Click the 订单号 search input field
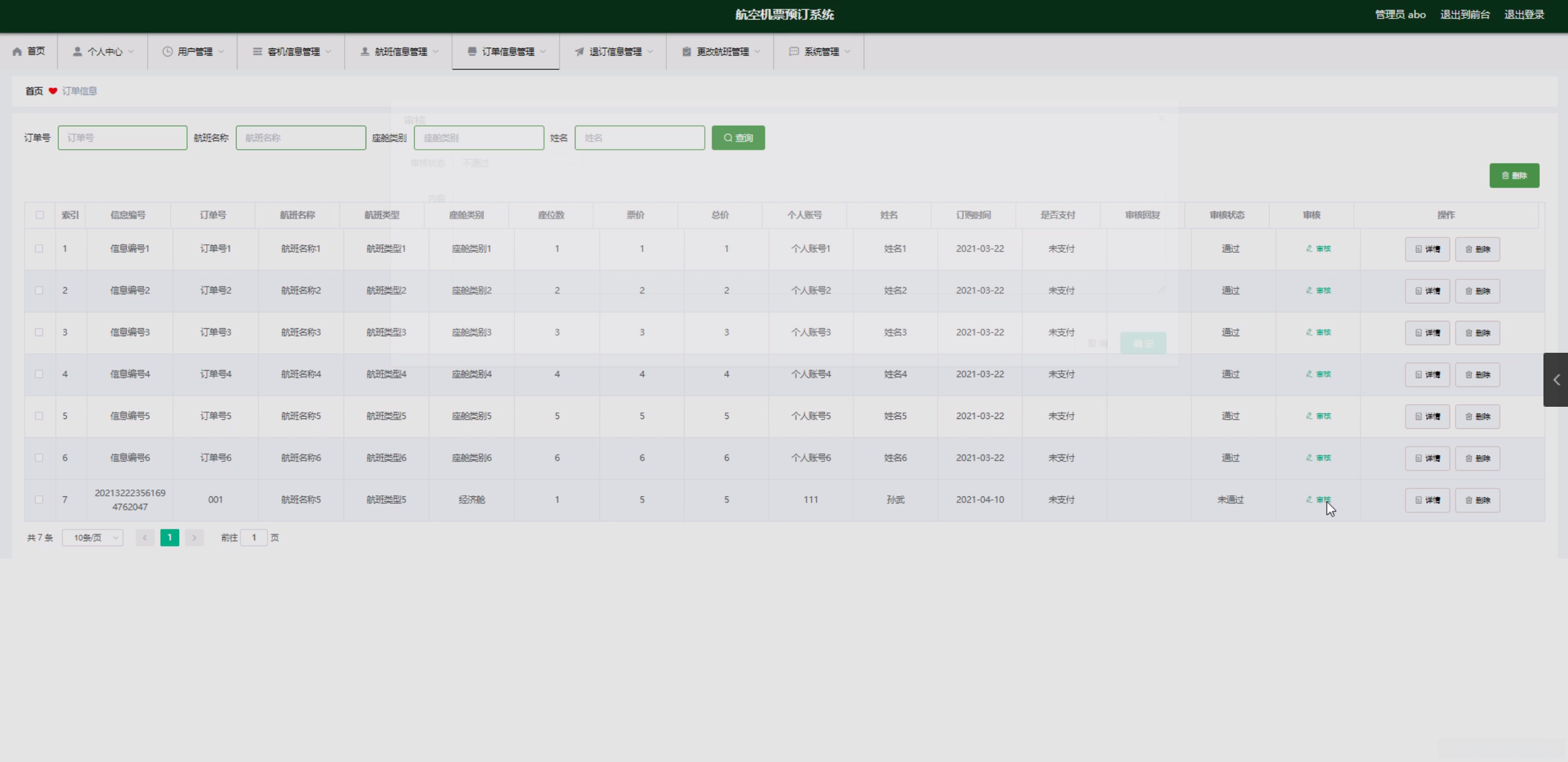The height and width of the screenshot is (762, 1568). click(x=123, y=138)
